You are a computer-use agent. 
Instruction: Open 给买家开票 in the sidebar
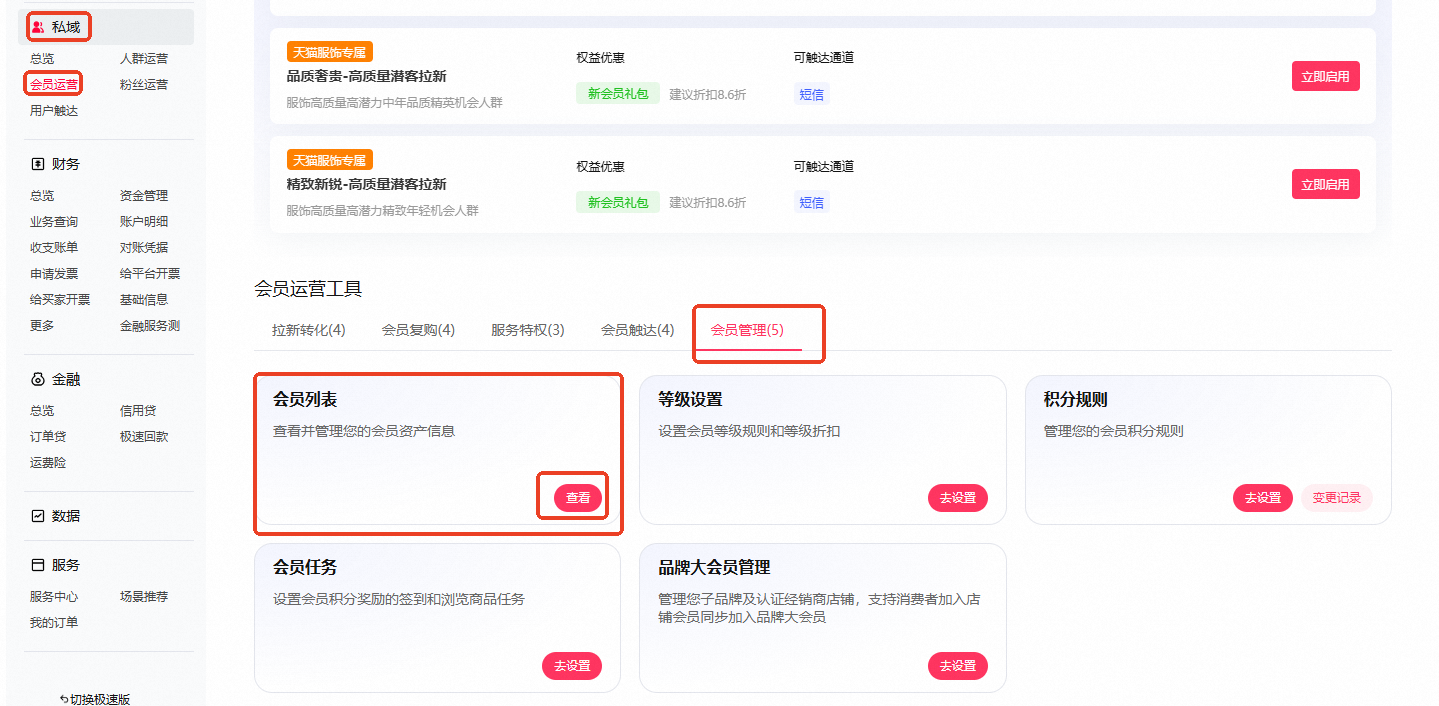pos(60,300)
